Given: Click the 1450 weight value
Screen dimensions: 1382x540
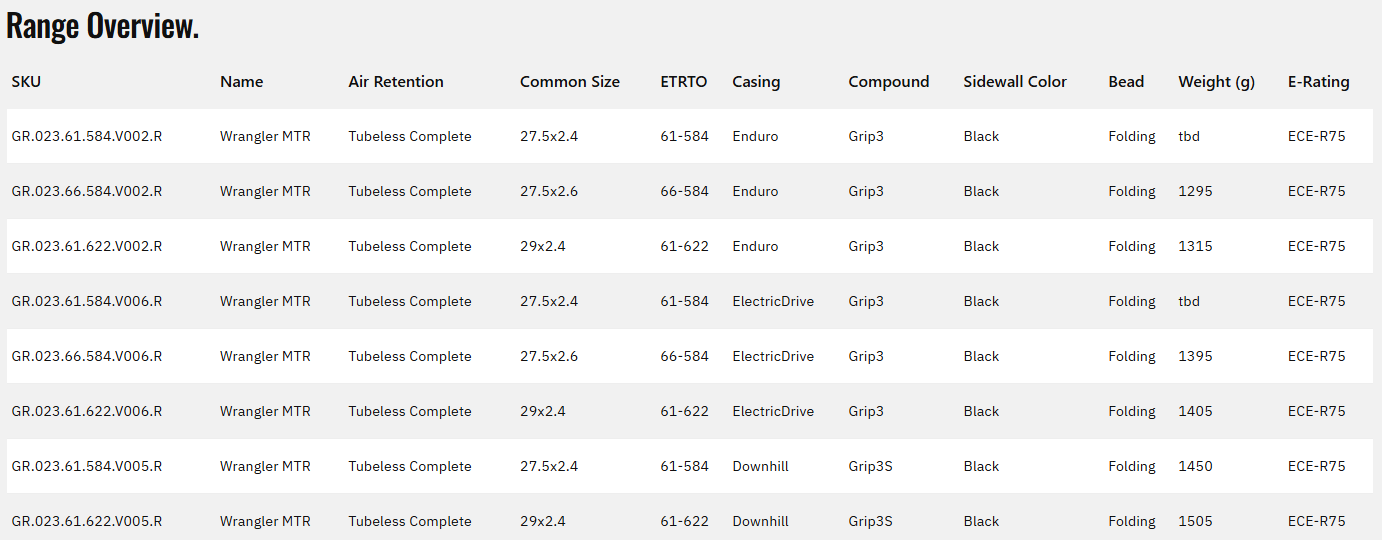Looking at the screenshot, I should [x=1195, y=466].
